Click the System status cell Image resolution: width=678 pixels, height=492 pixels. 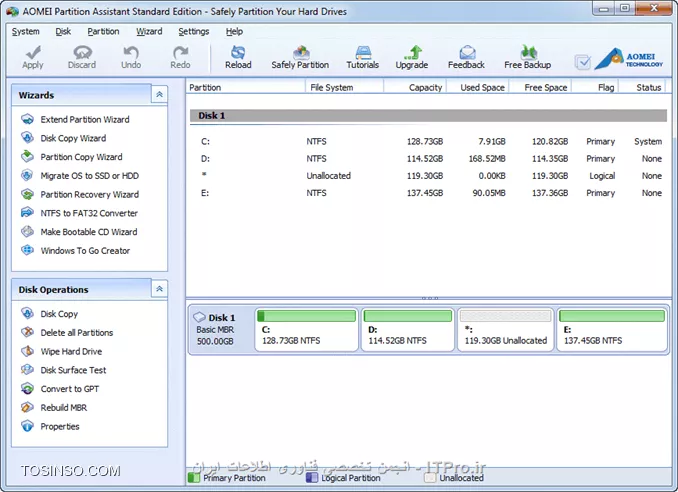[648, 141]
